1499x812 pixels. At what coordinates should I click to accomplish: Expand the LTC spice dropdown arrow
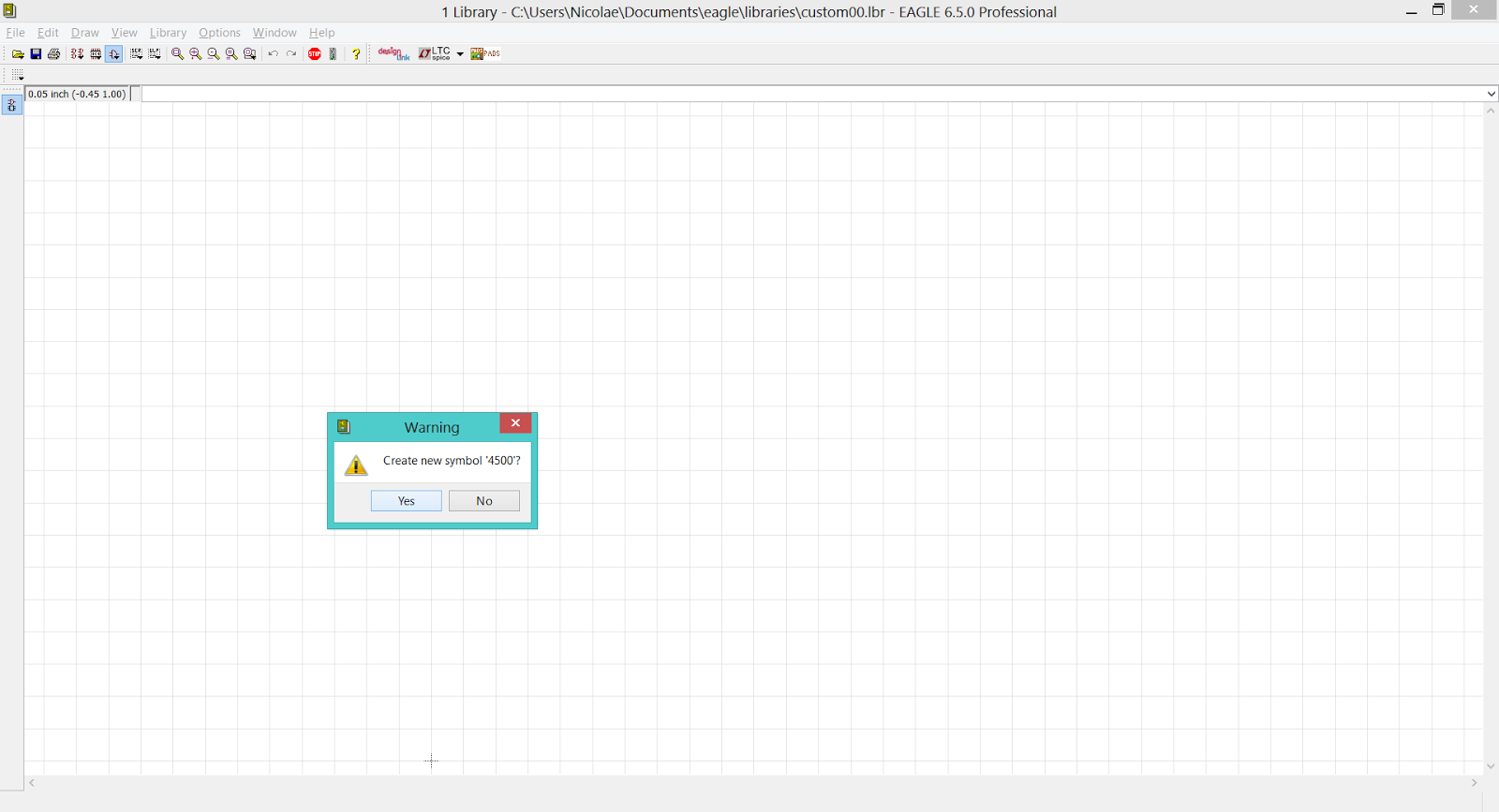(460, 54)
